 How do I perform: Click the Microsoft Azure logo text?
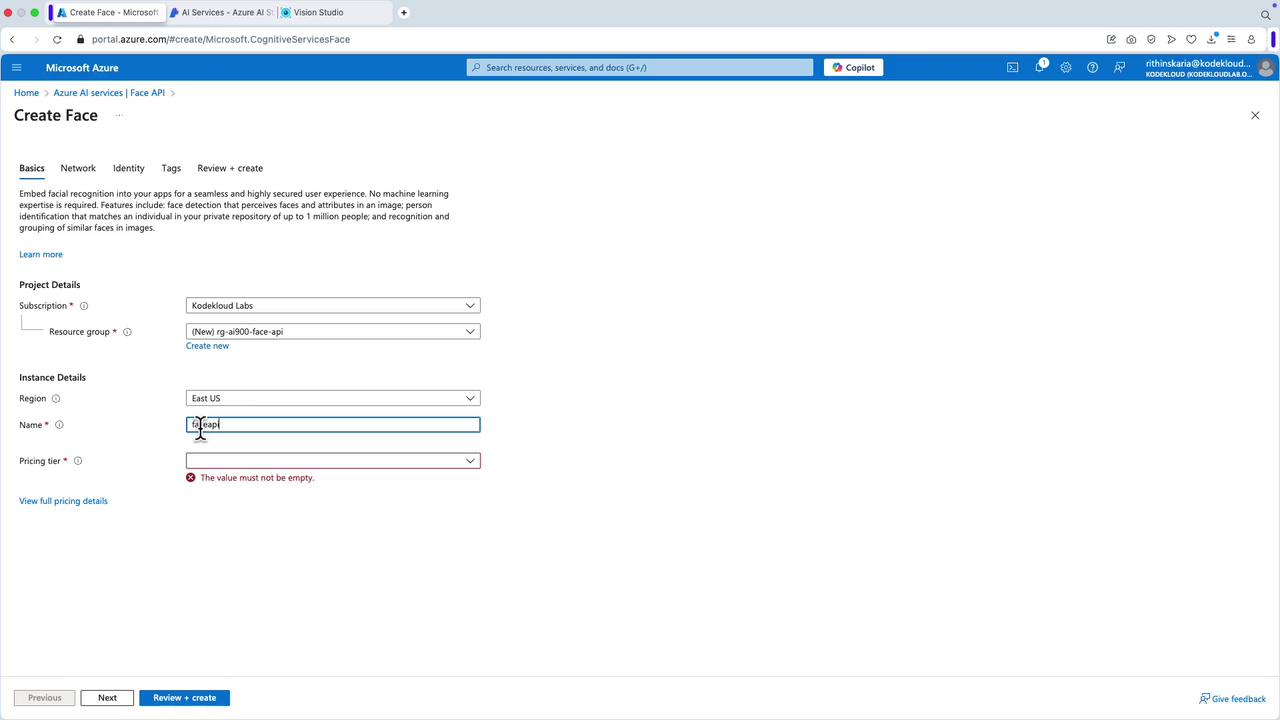[x=82, y=68]
